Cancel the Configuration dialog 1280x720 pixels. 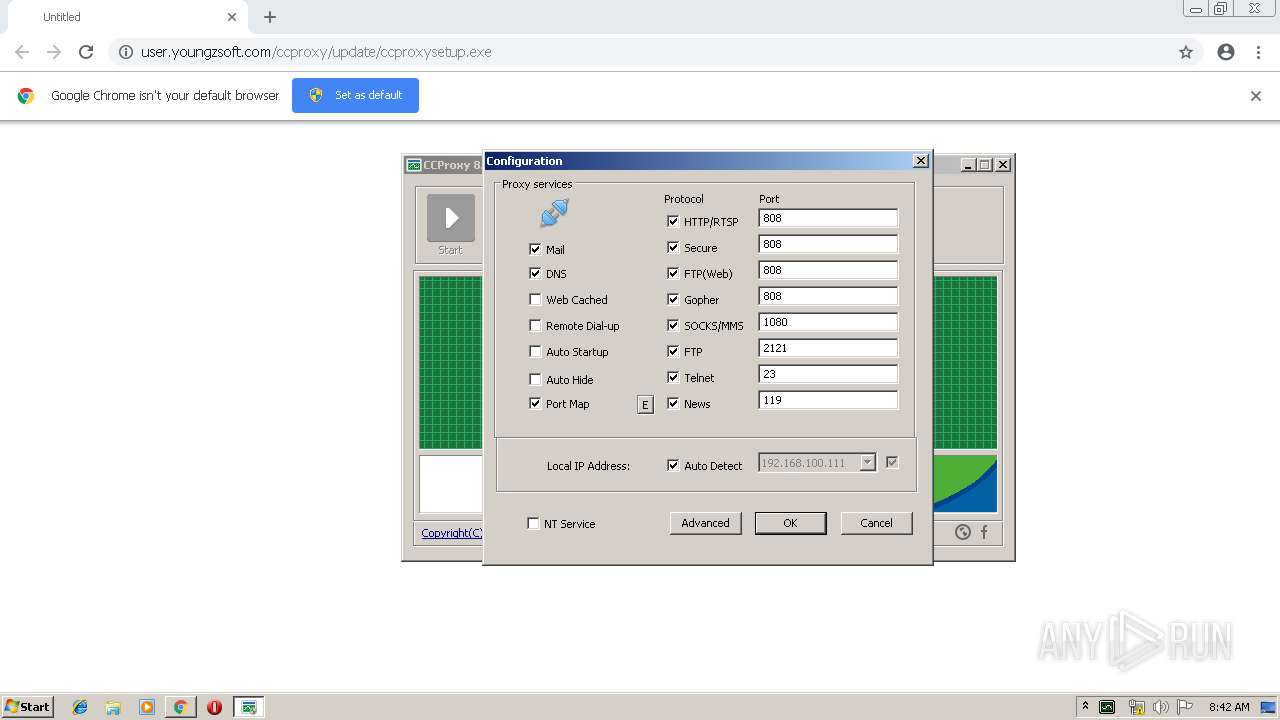(x=876, y=523)
